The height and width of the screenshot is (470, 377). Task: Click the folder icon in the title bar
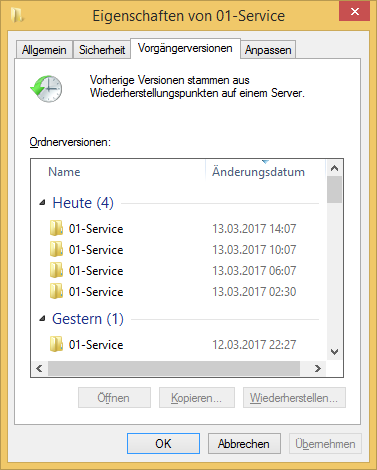(17, 15)
